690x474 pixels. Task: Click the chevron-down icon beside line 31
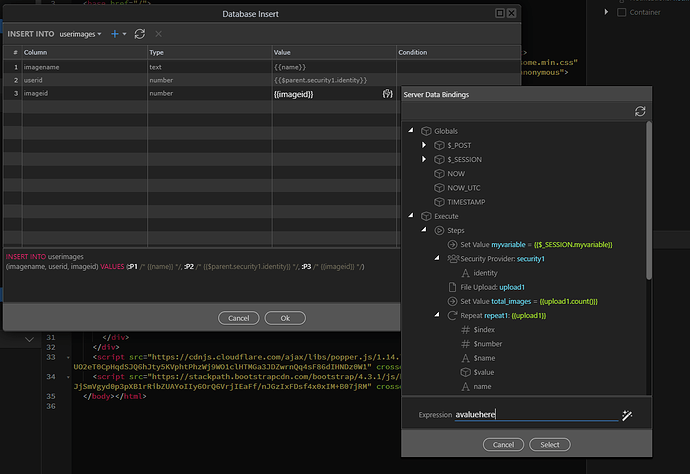click(x=29, y=339)
